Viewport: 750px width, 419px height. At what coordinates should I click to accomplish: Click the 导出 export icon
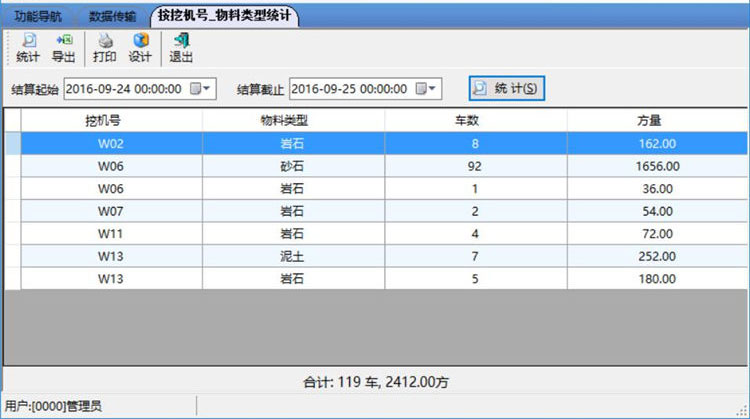(63, 47)
